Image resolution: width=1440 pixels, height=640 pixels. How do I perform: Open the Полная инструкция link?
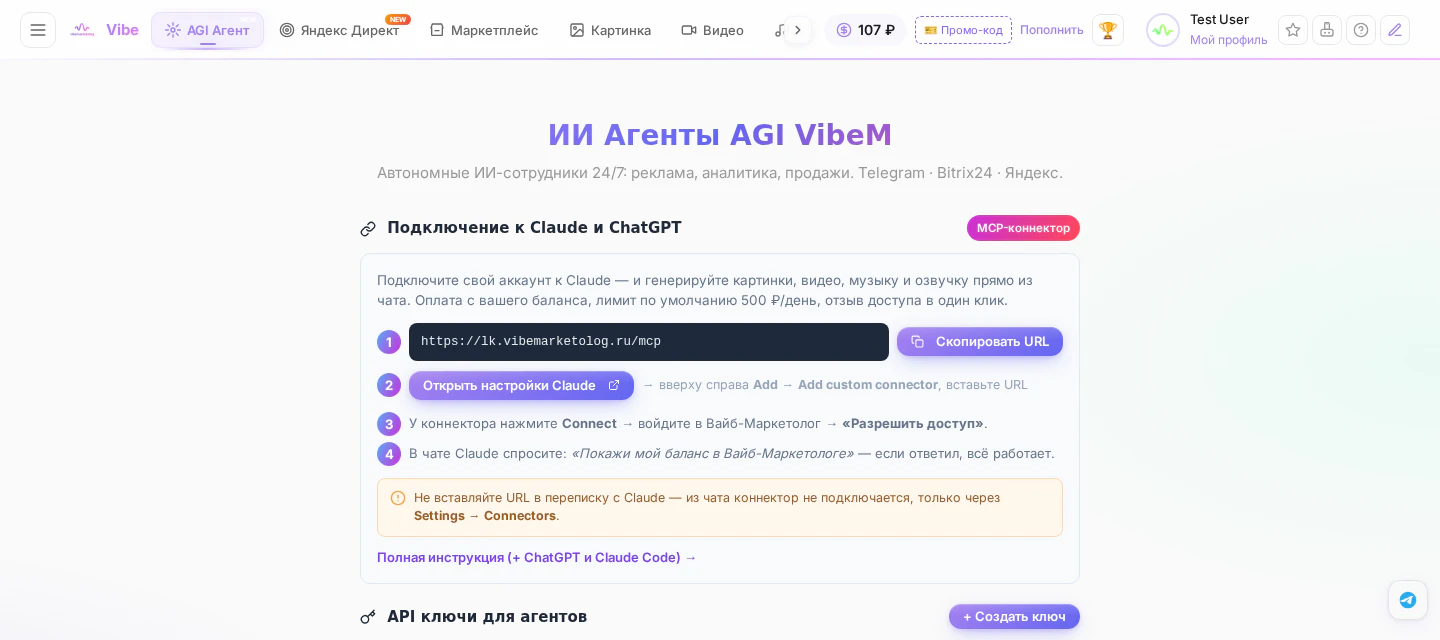[536, 557]
